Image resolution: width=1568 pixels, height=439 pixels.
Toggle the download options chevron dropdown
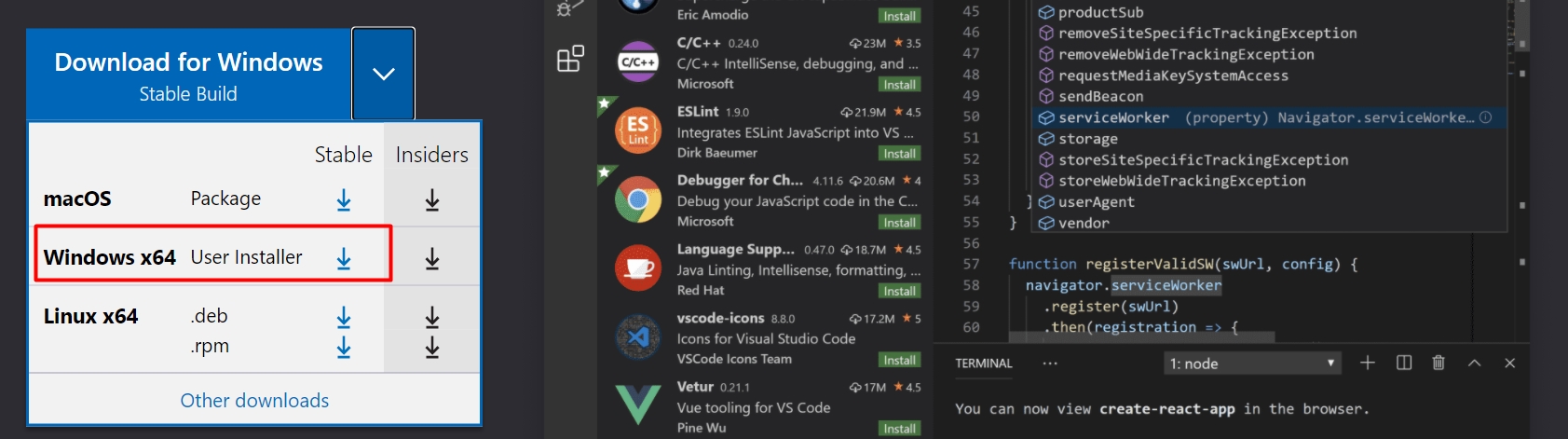[384, 74]
